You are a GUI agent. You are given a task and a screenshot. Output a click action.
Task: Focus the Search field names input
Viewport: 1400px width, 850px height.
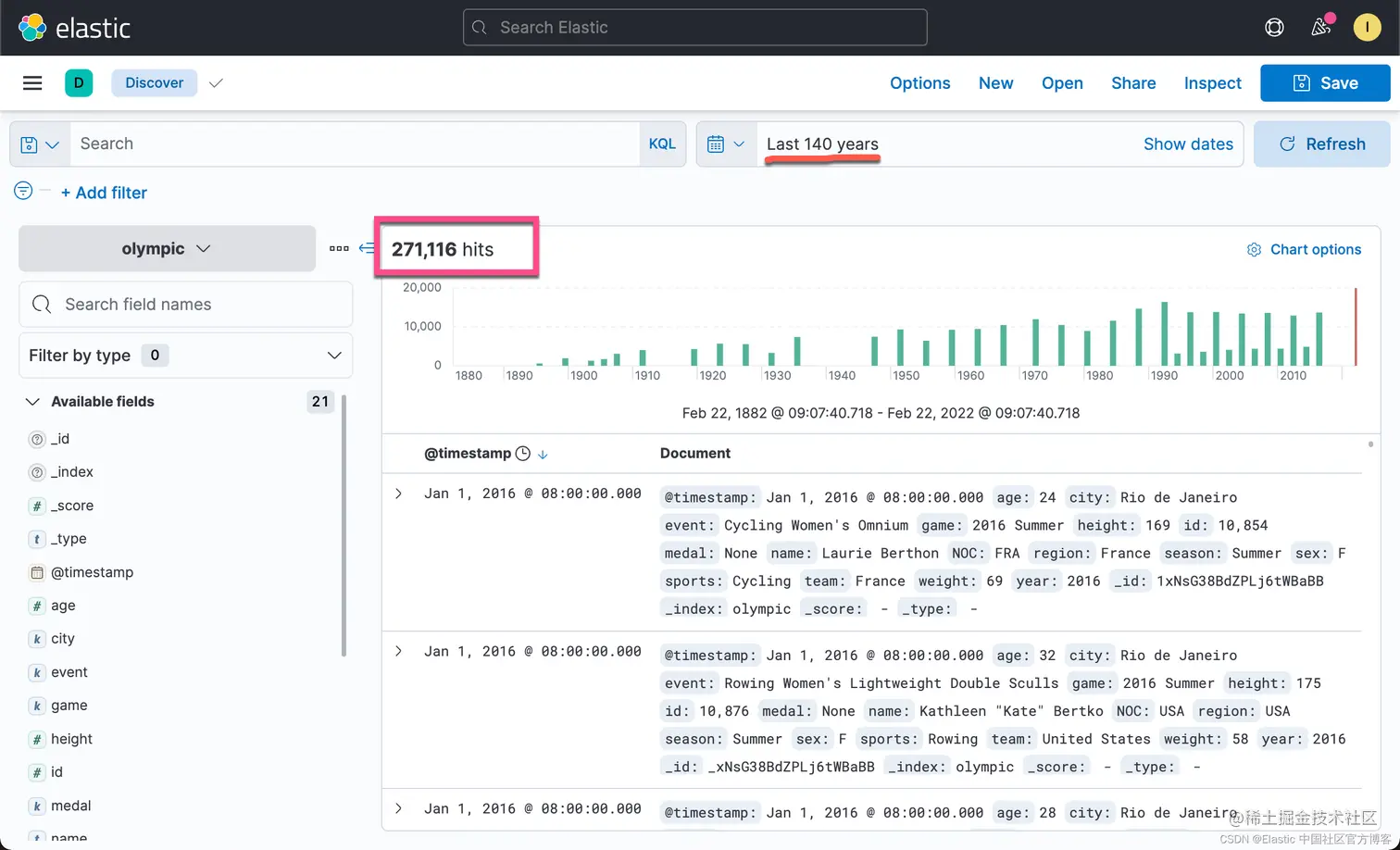[x=185, y=305]
